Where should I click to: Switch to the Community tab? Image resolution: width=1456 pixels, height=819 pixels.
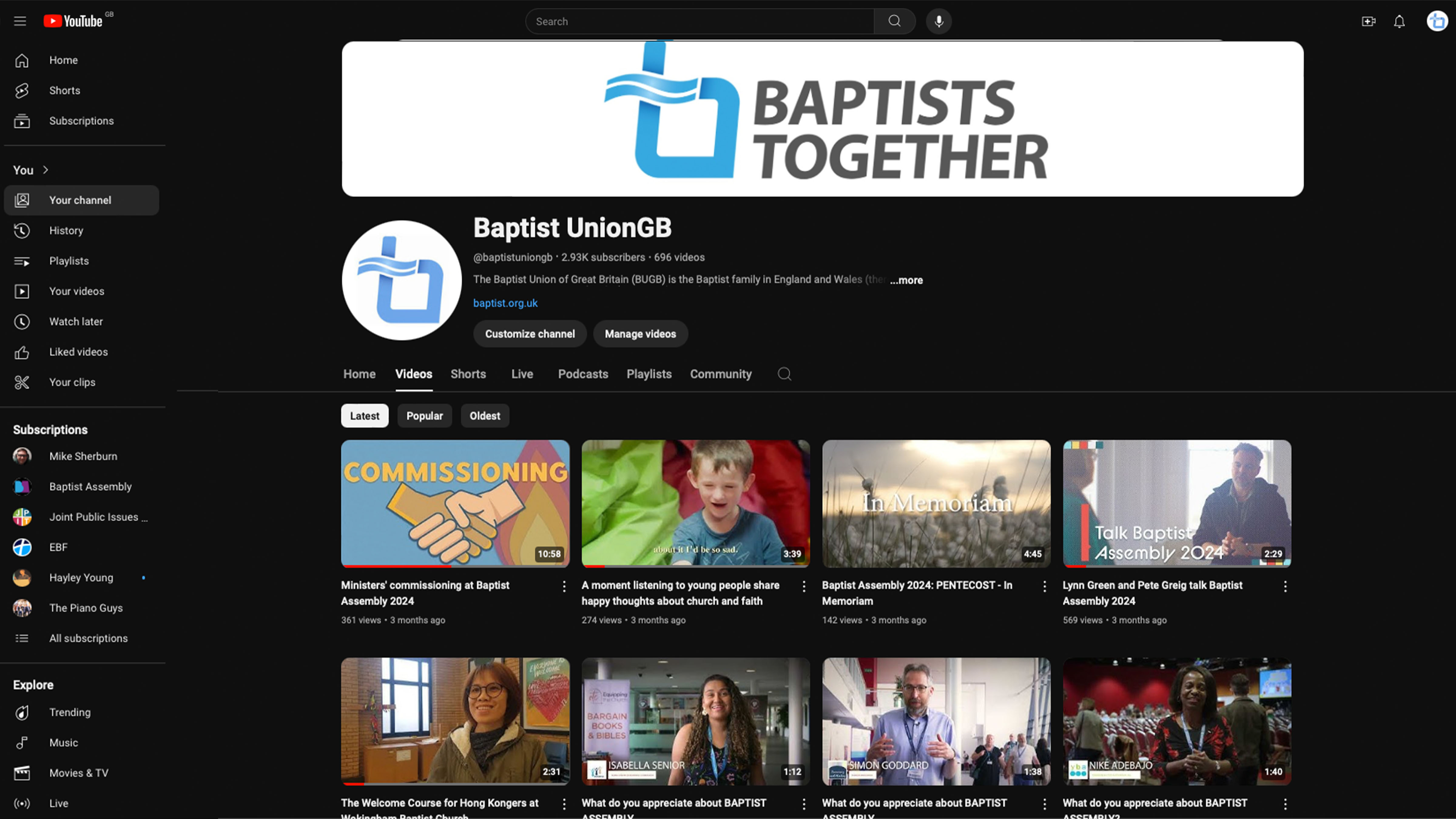(x=721, y=374)
